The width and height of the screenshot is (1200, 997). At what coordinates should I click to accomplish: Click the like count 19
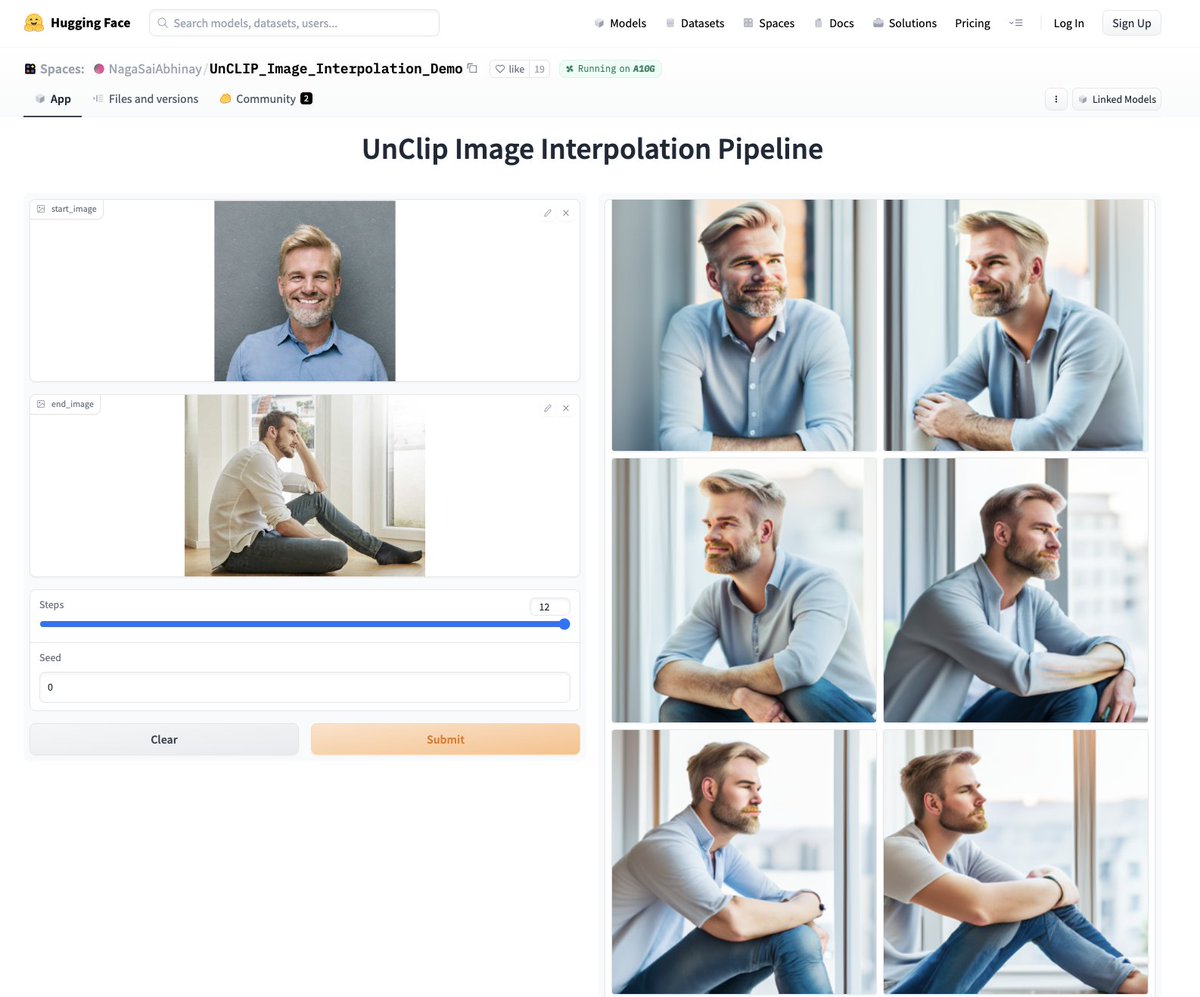tap(539, 69)
